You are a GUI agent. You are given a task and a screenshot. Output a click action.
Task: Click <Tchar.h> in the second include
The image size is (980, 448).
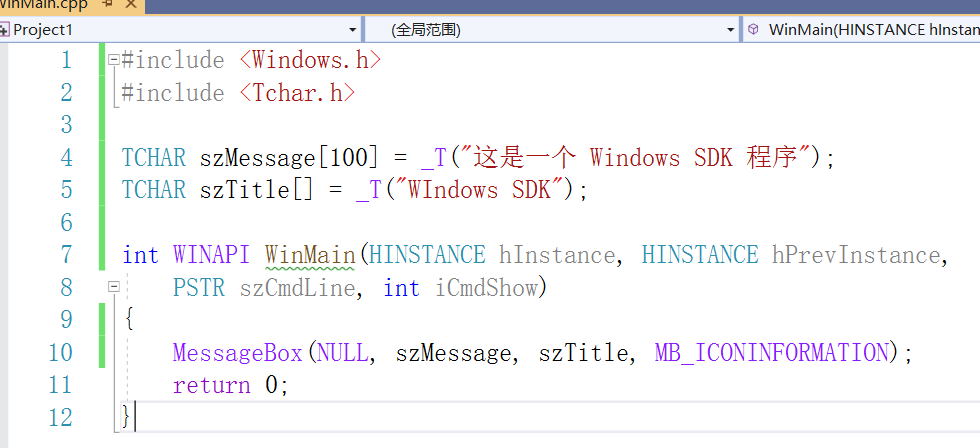pos(298,93)
